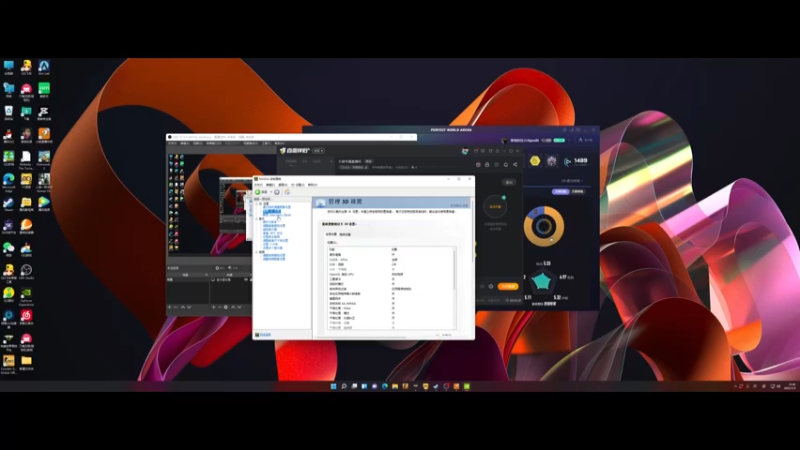Image resolution: width=800 pixels, height=450 pixels.
Task: Open the OBS Studio desktop shortcut
Action: tap(26, 271)
